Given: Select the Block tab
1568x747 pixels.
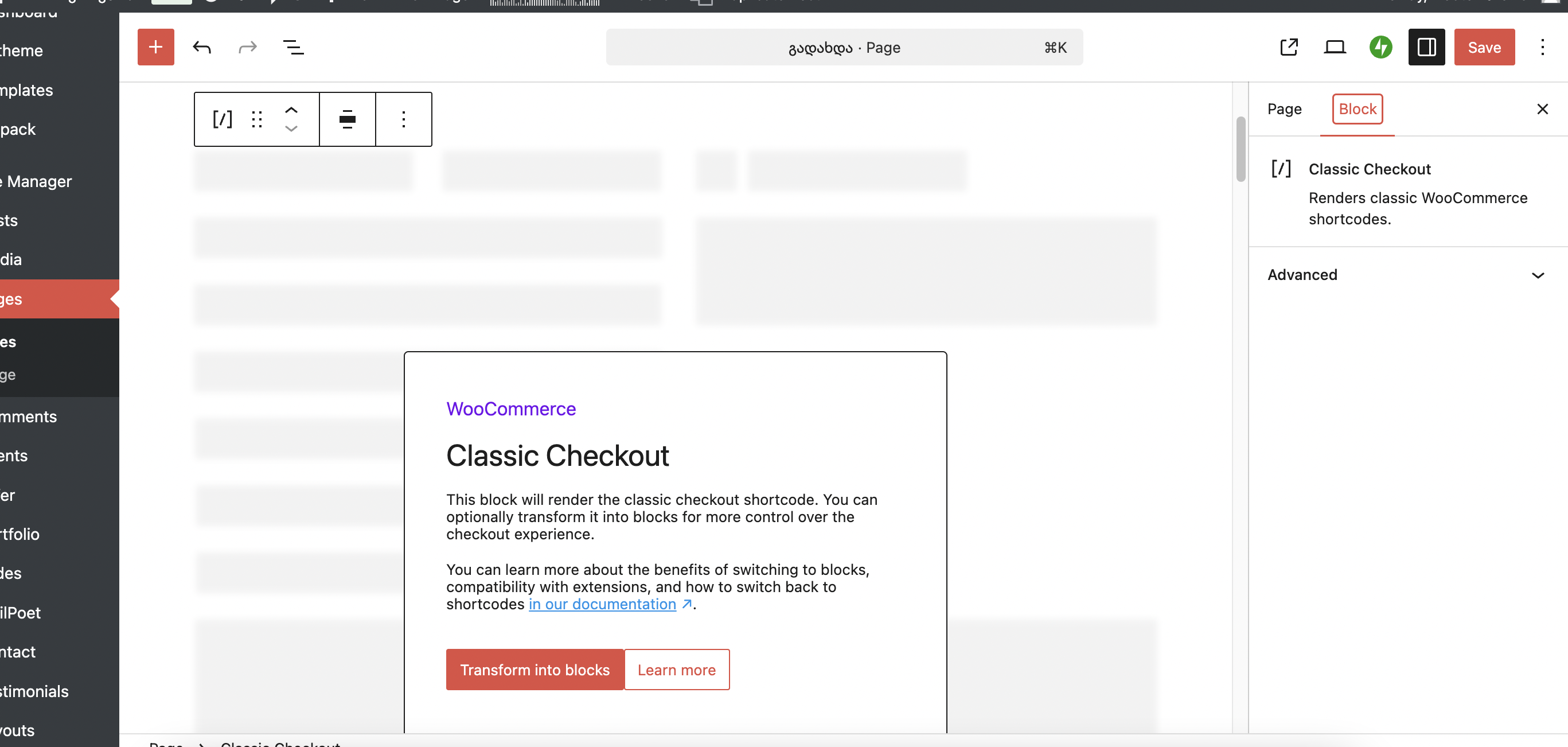Looking at the screenshot, I should pos(1358,109).
